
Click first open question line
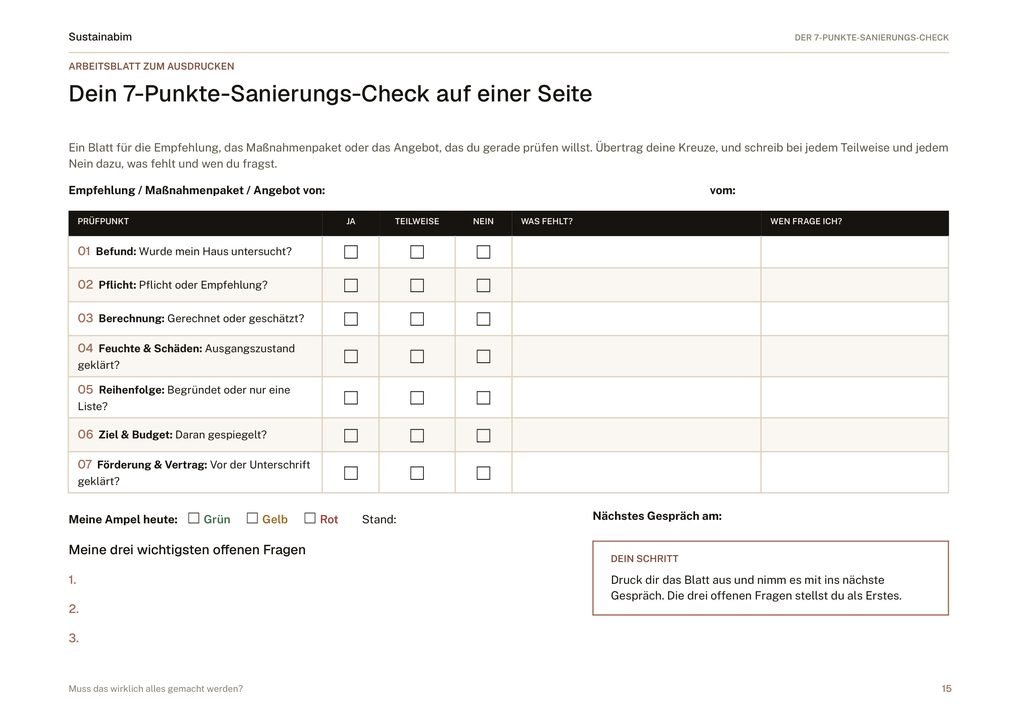coord(312,580)
